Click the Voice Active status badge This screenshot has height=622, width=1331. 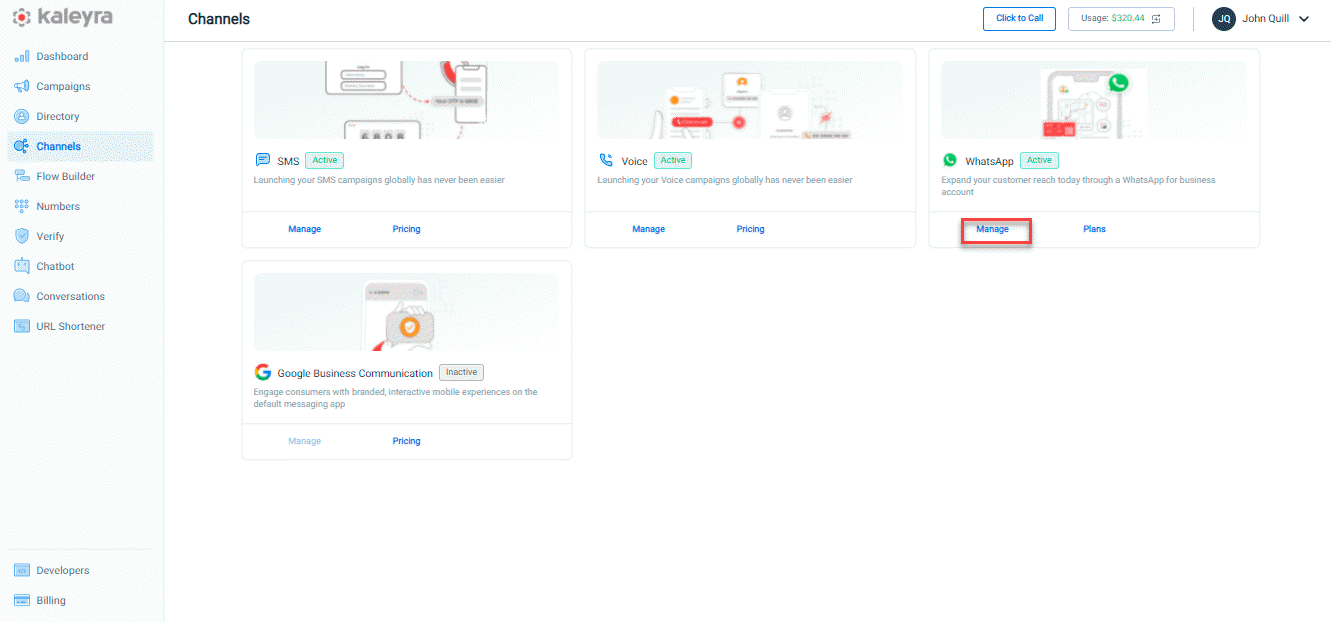[673, 160]
